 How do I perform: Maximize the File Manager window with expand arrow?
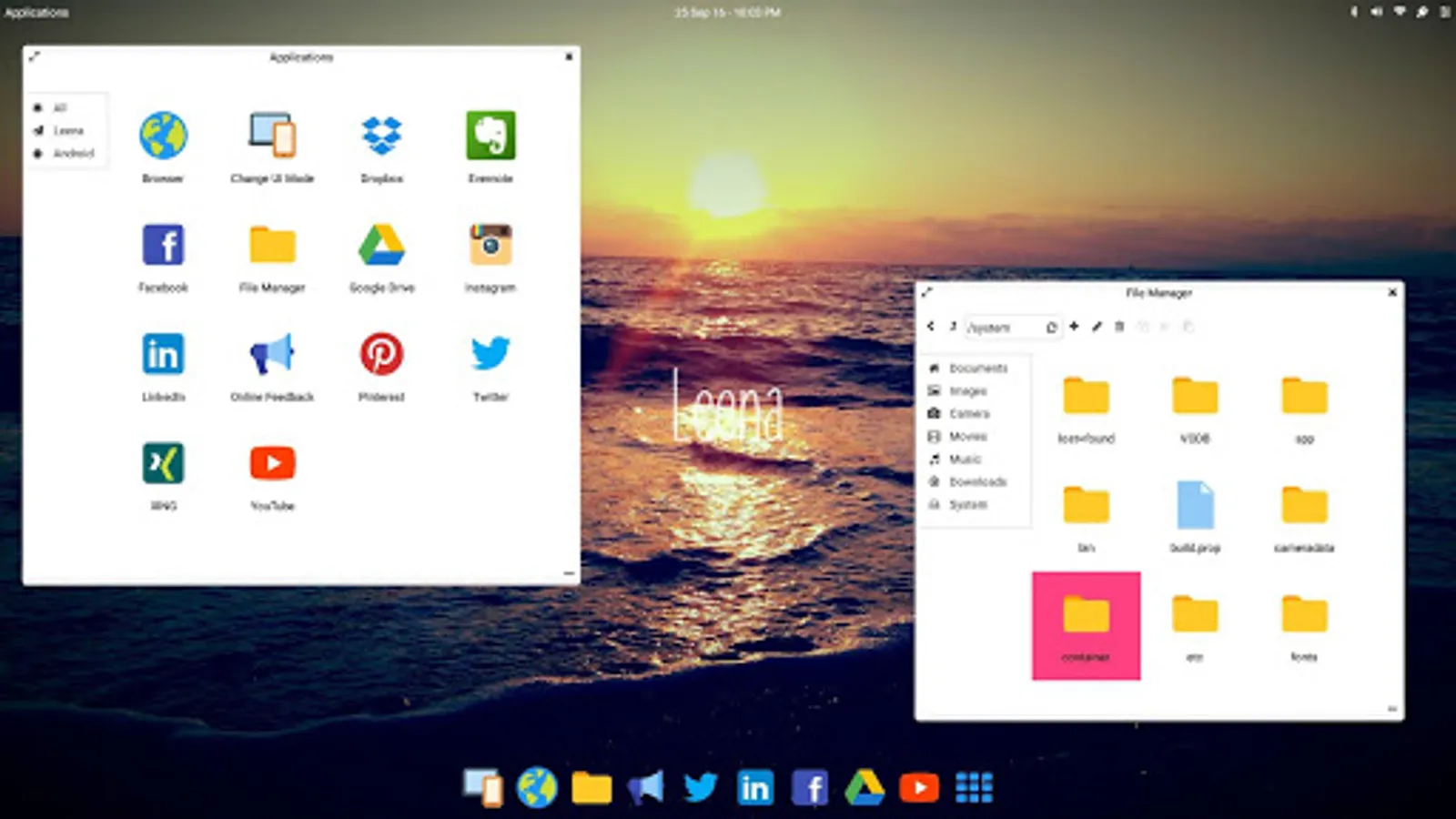coord(926,292)
